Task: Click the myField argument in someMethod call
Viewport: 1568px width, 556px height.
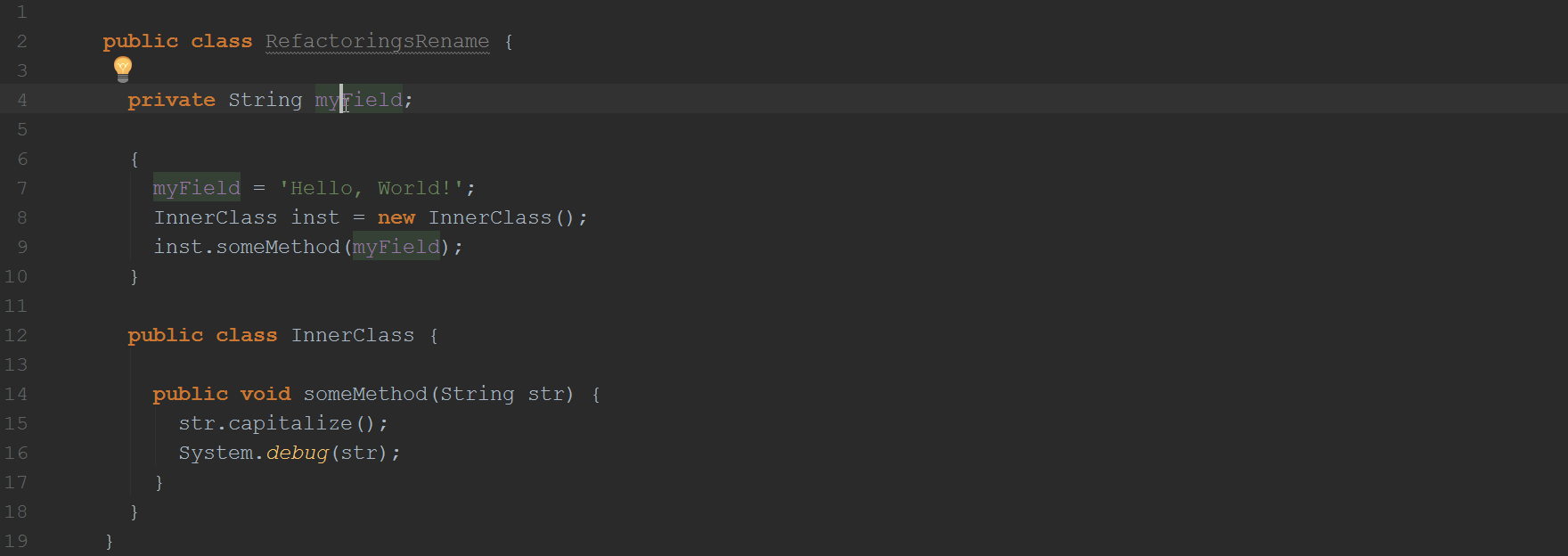Action: pos(396,247)
